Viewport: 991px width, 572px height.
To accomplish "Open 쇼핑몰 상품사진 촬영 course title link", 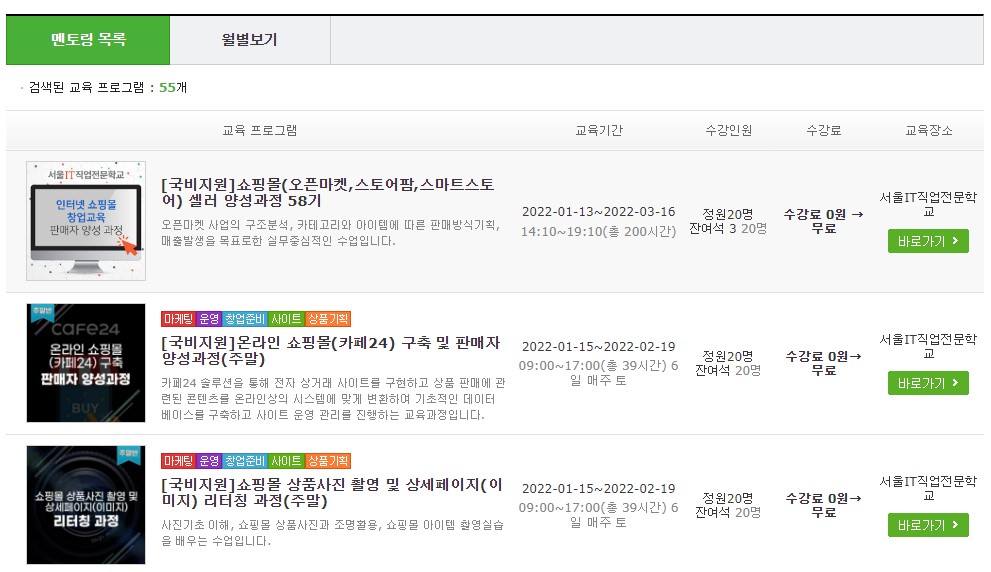I will pyautogui.click(x=332, y=493).
